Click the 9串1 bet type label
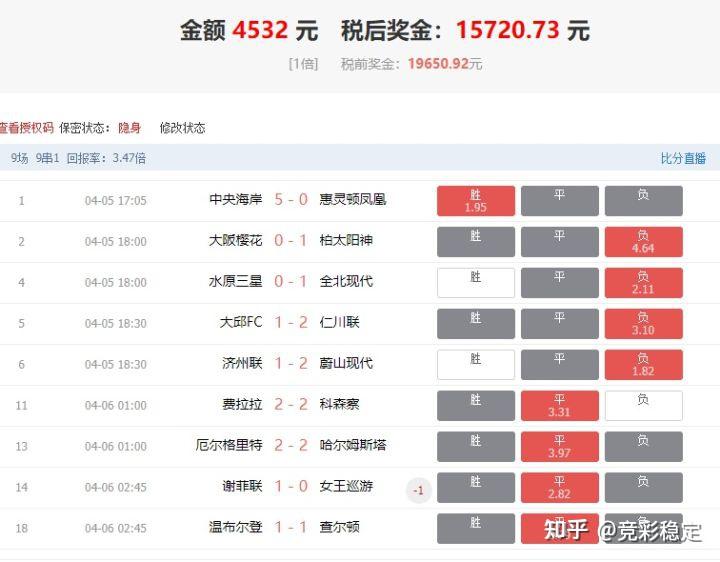 coord(48,158)
